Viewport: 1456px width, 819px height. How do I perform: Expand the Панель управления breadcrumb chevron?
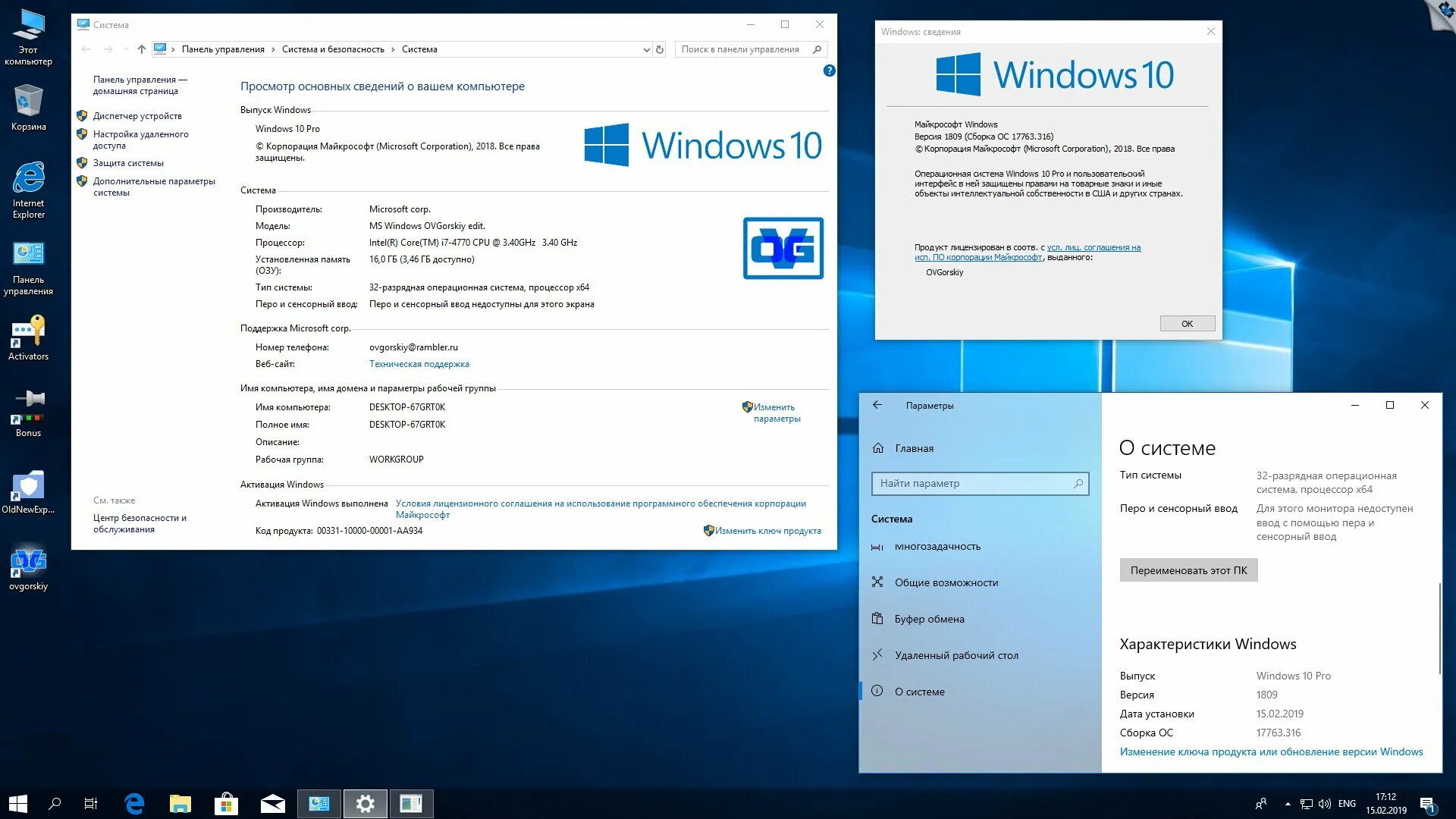(273, 49)
